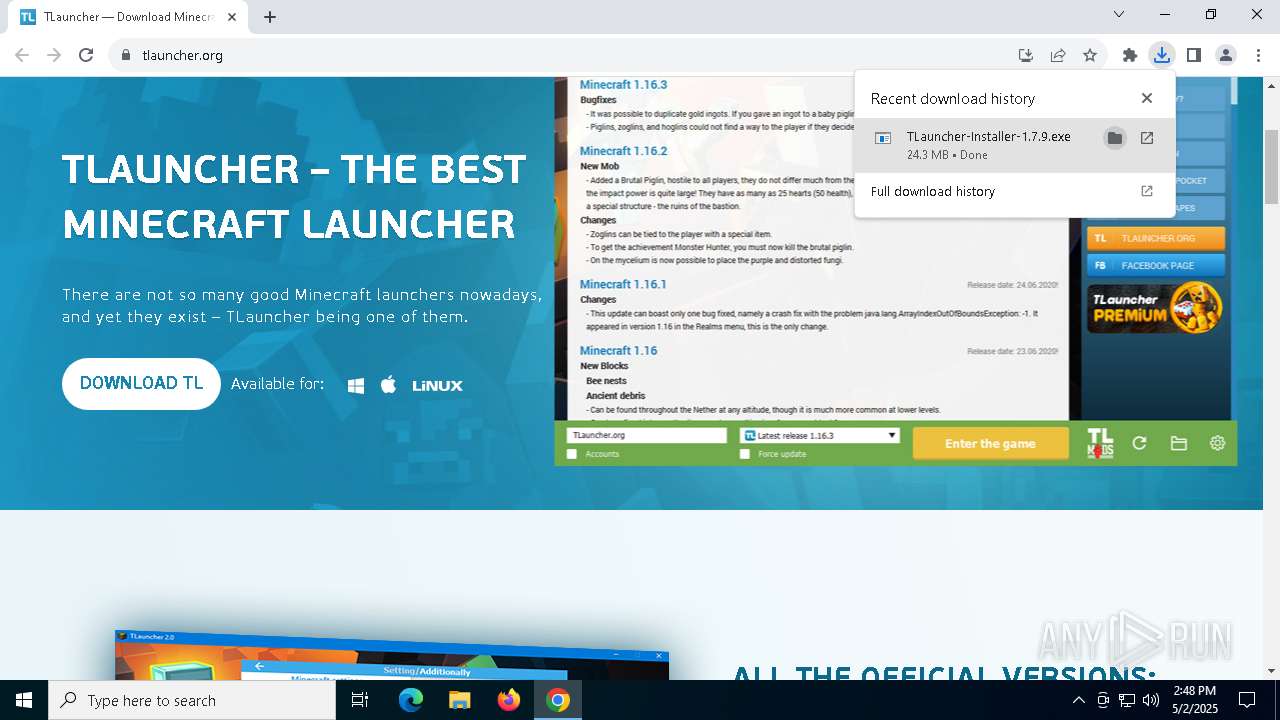The width and height of the screenshot is (1280, 720).
Task: Open the Windows Start menu
Action: (24, 700)
